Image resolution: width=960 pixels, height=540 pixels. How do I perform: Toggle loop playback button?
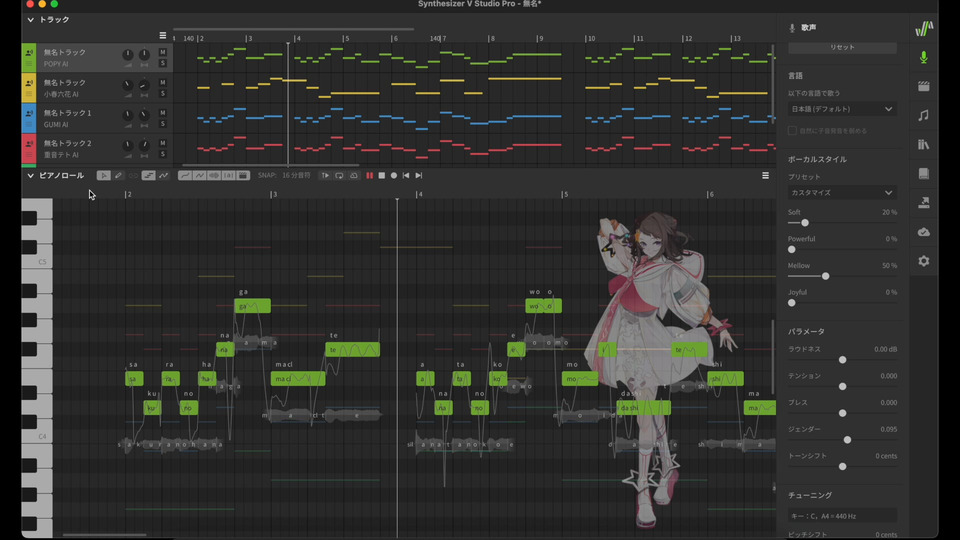click(339, 176)
